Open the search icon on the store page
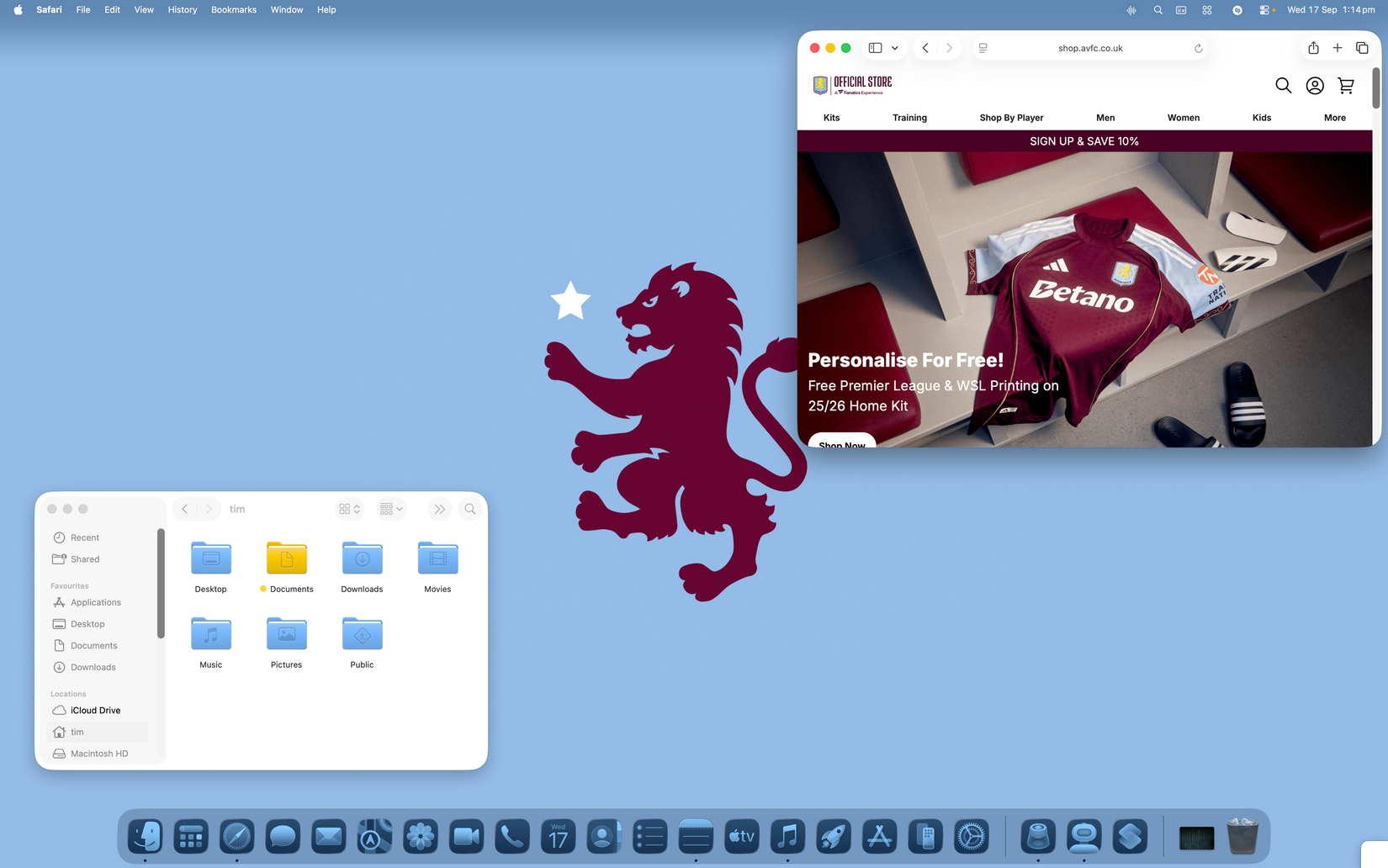The width and height of the screenshot is (1388, 868). point(1283,85)
